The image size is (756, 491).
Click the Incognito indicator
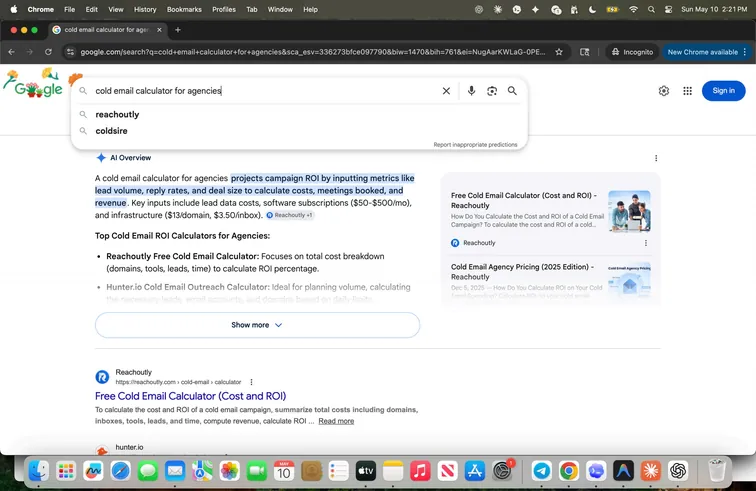pos(632,52)
